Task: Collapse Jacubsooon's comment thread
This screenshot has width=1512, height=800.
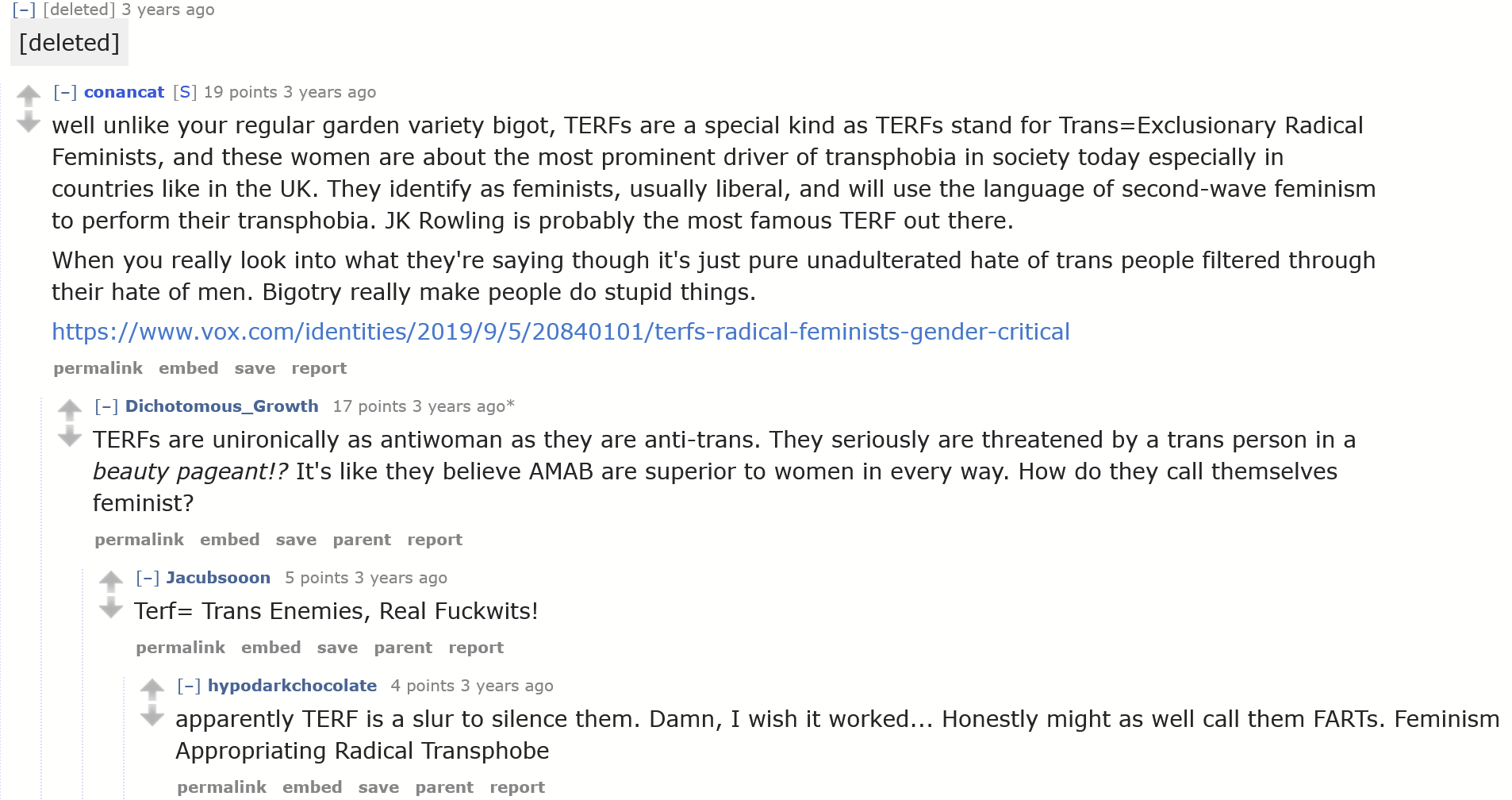Action: coord(148,578)
